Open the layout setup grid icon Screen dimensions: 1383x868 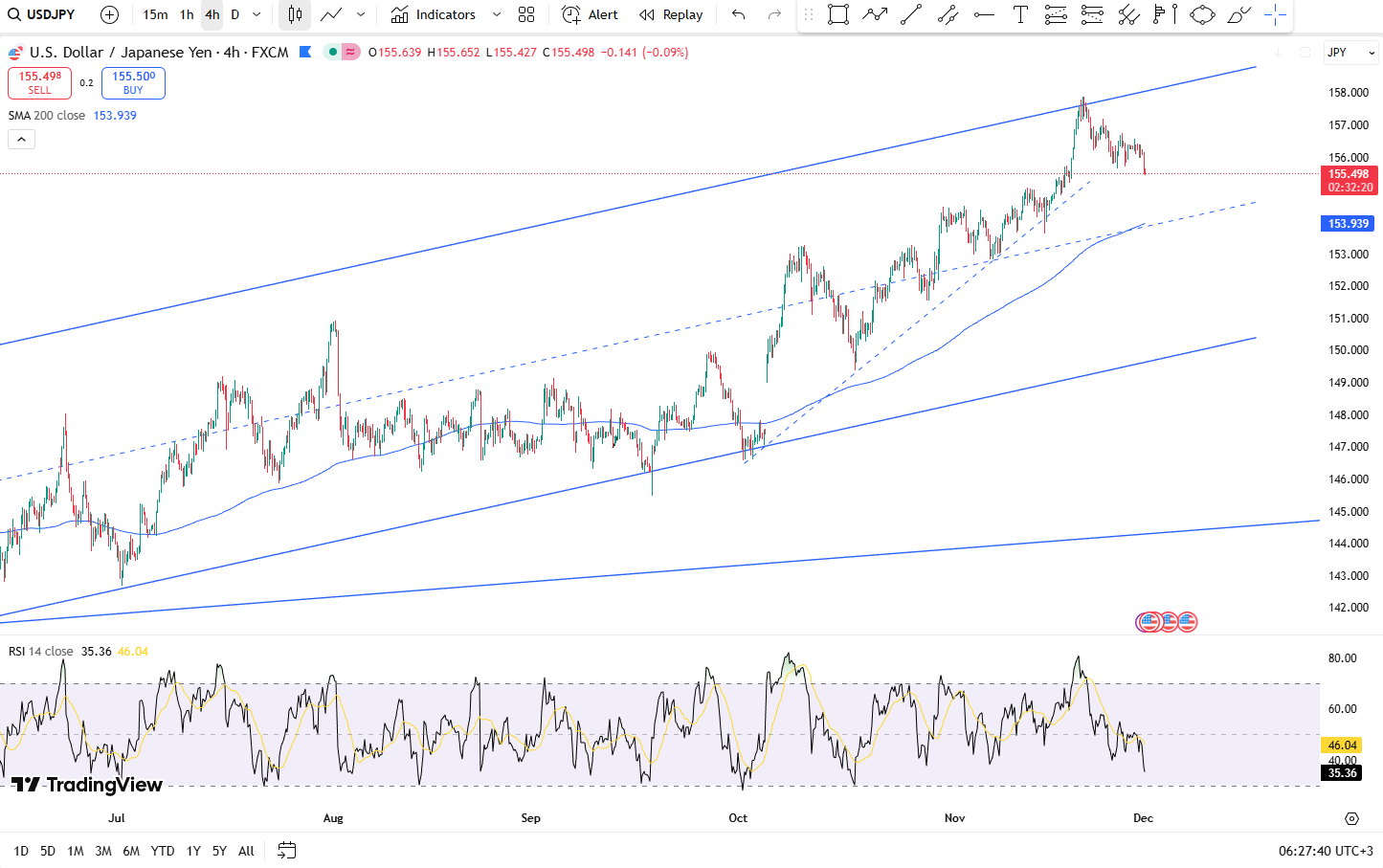coord(526,14)
